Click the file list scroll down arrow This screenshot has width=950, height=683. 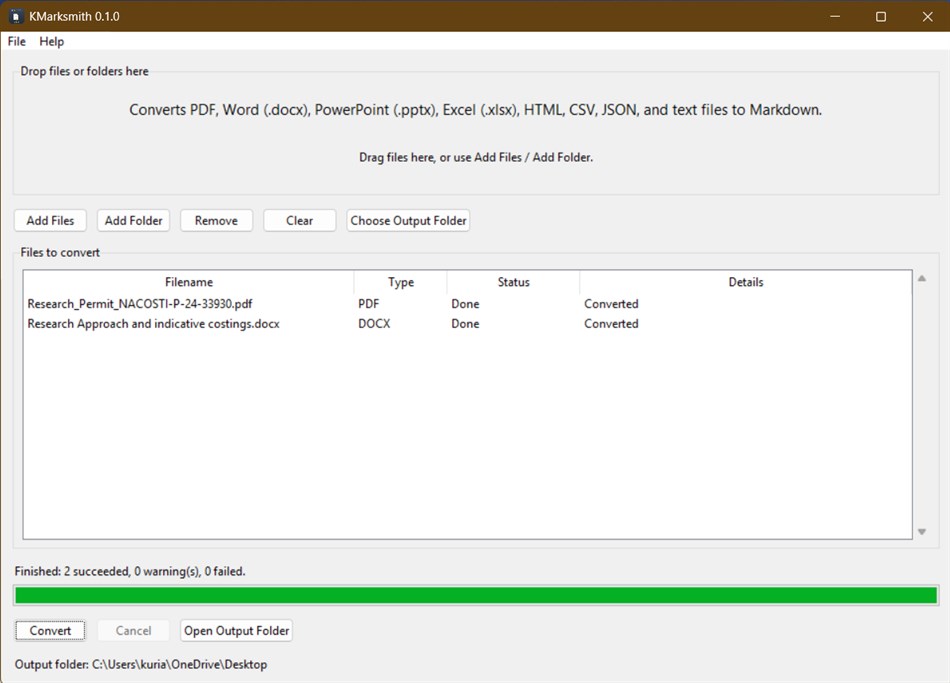click(922, 531)
